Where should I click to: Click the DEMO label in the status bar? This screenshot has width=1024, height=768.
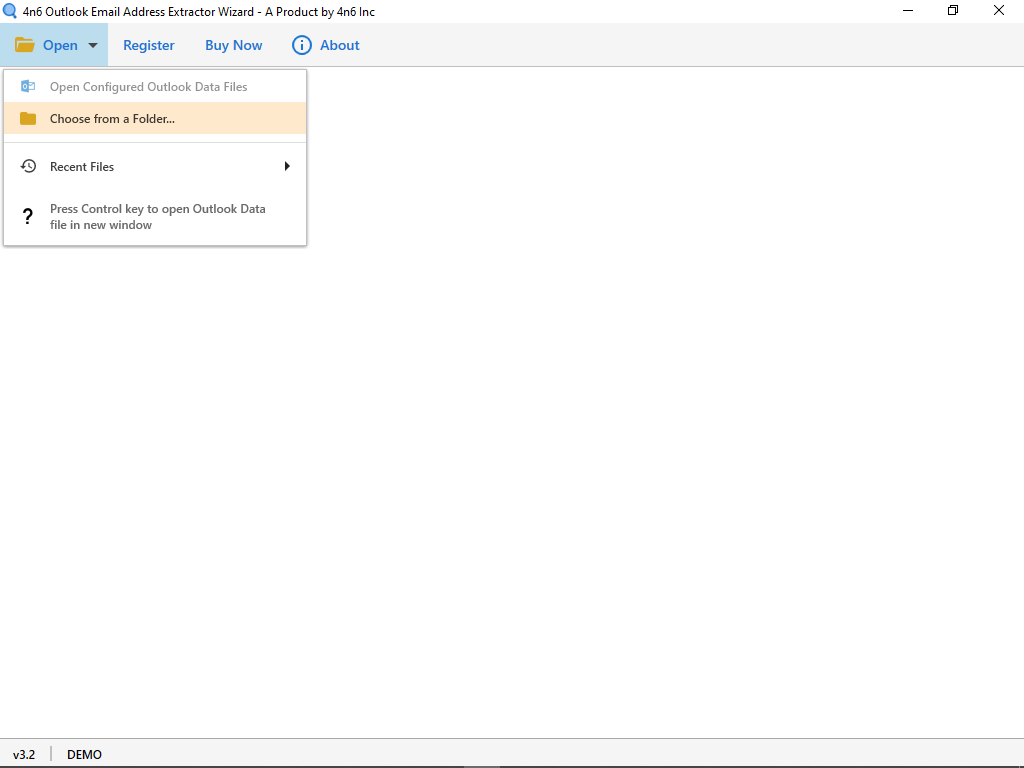tap(84, 754)
